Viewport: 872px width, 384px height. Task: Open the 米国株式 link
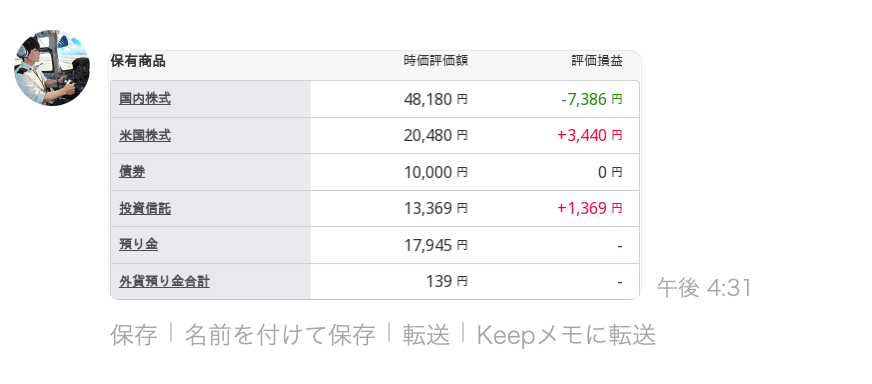(x=145, y=135)
